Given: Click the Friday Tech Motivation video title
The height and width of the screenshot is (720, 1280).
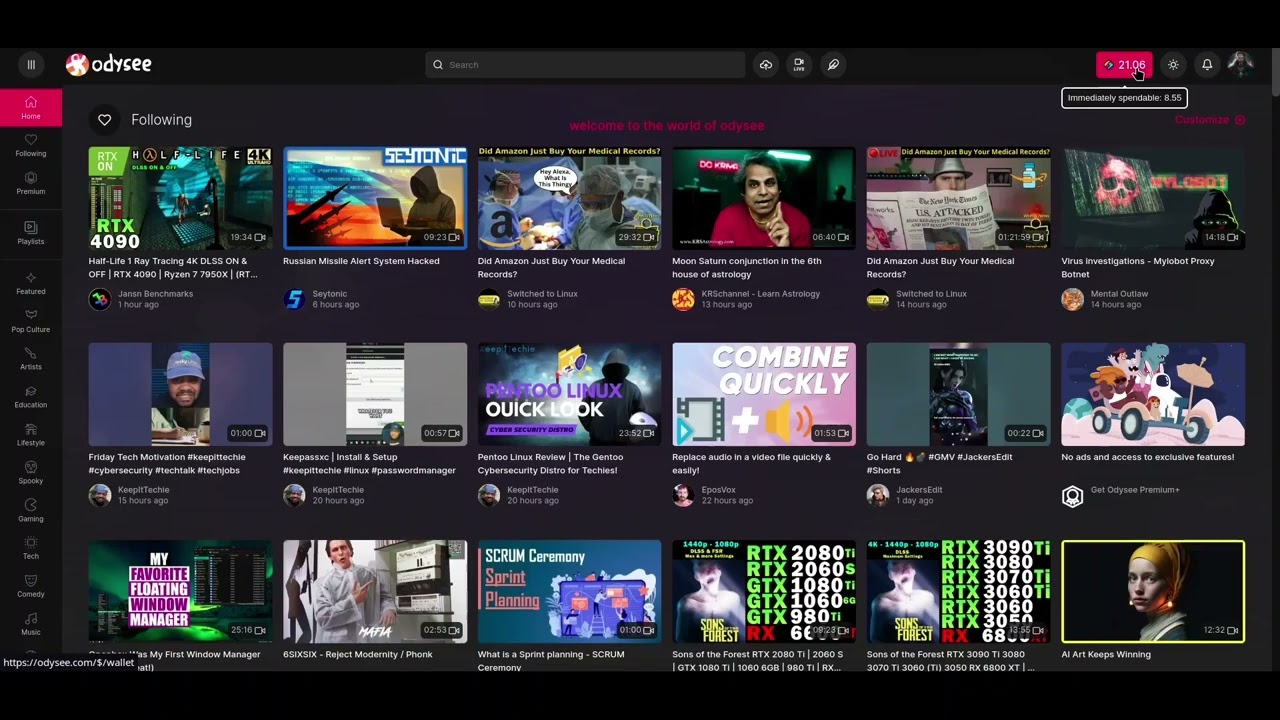Looking at the screenshot, I should (x=167, y=463).
